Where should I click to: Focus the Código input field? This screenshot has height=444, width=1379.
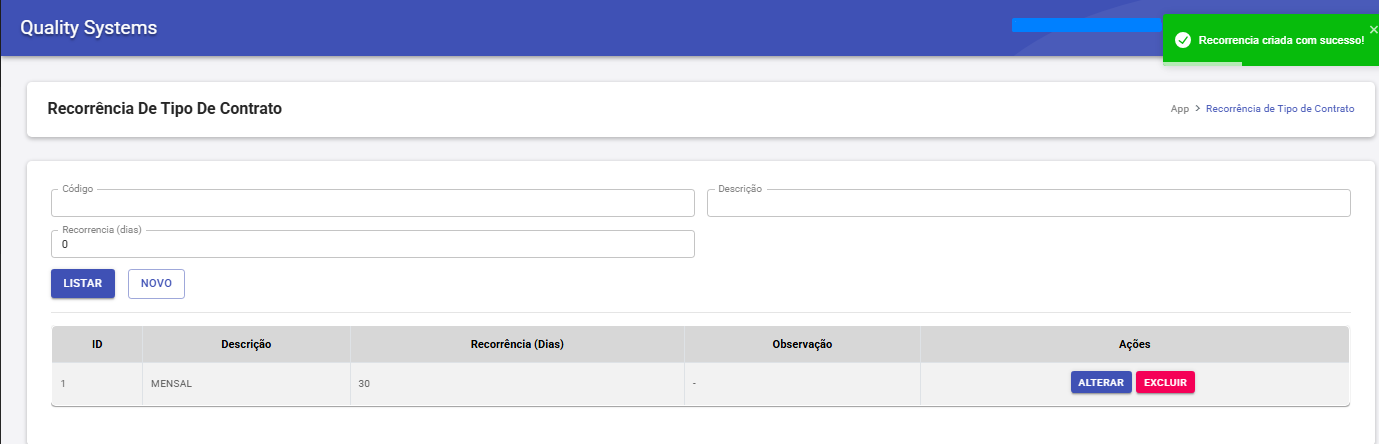coord(372,204)
